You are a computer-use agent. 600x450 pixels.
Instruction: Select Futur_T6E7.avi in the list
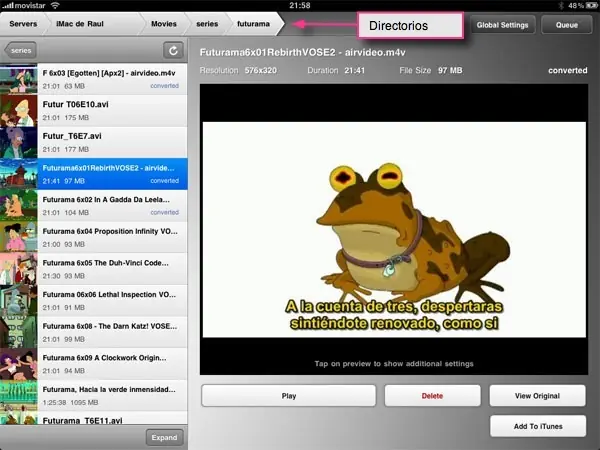[x=94, y=142]
